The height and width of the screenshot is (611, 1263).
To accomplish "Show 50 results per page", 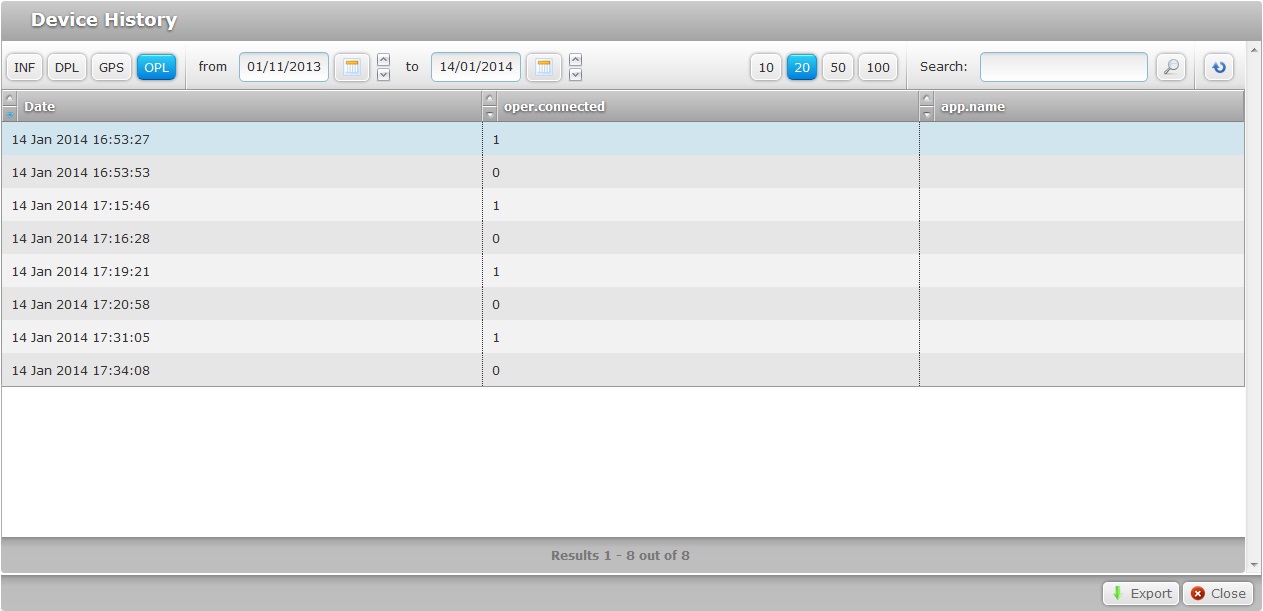I will click(838, 67).
